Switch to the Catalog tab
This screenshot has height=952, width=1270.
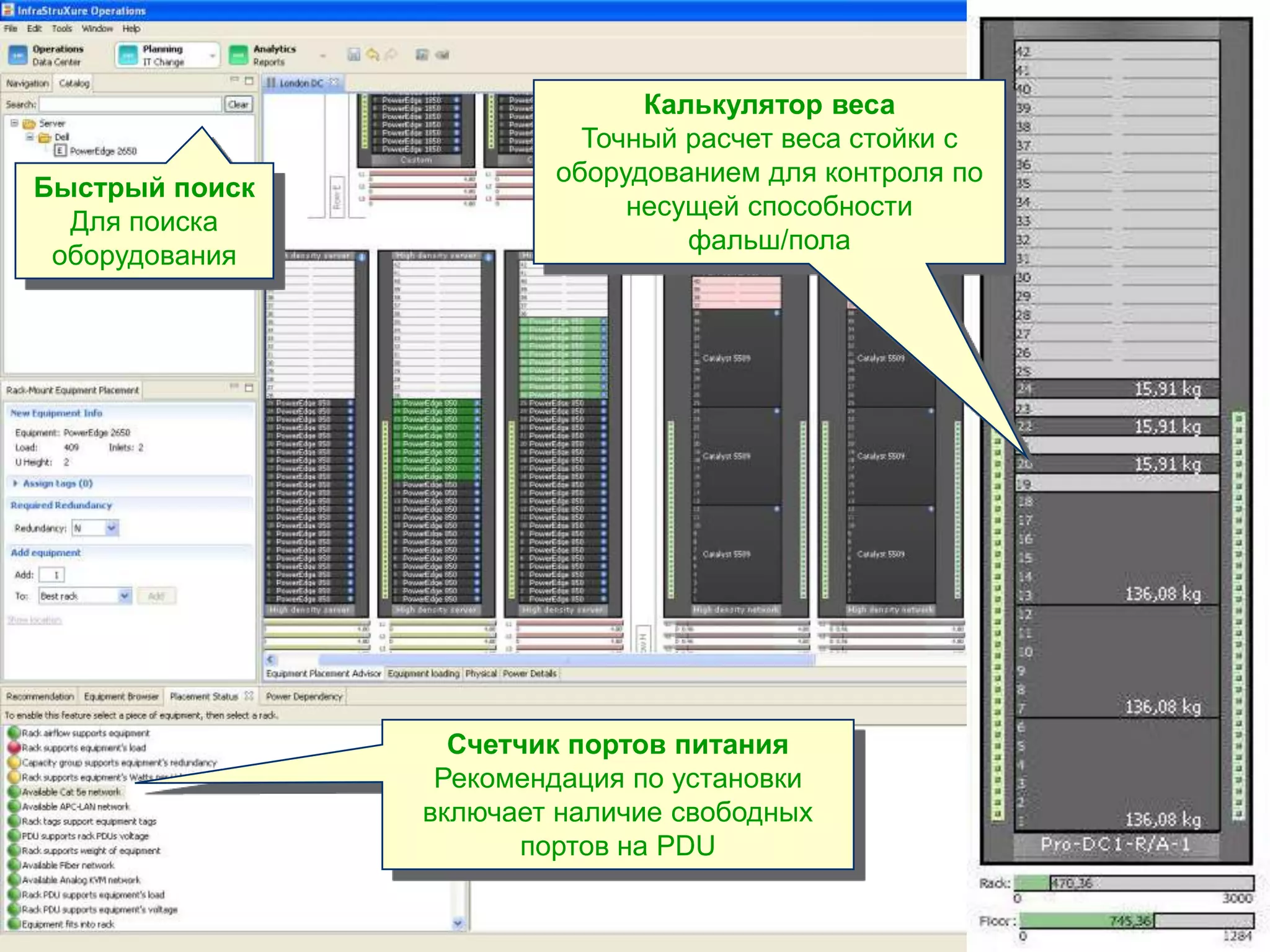point(74,83)
